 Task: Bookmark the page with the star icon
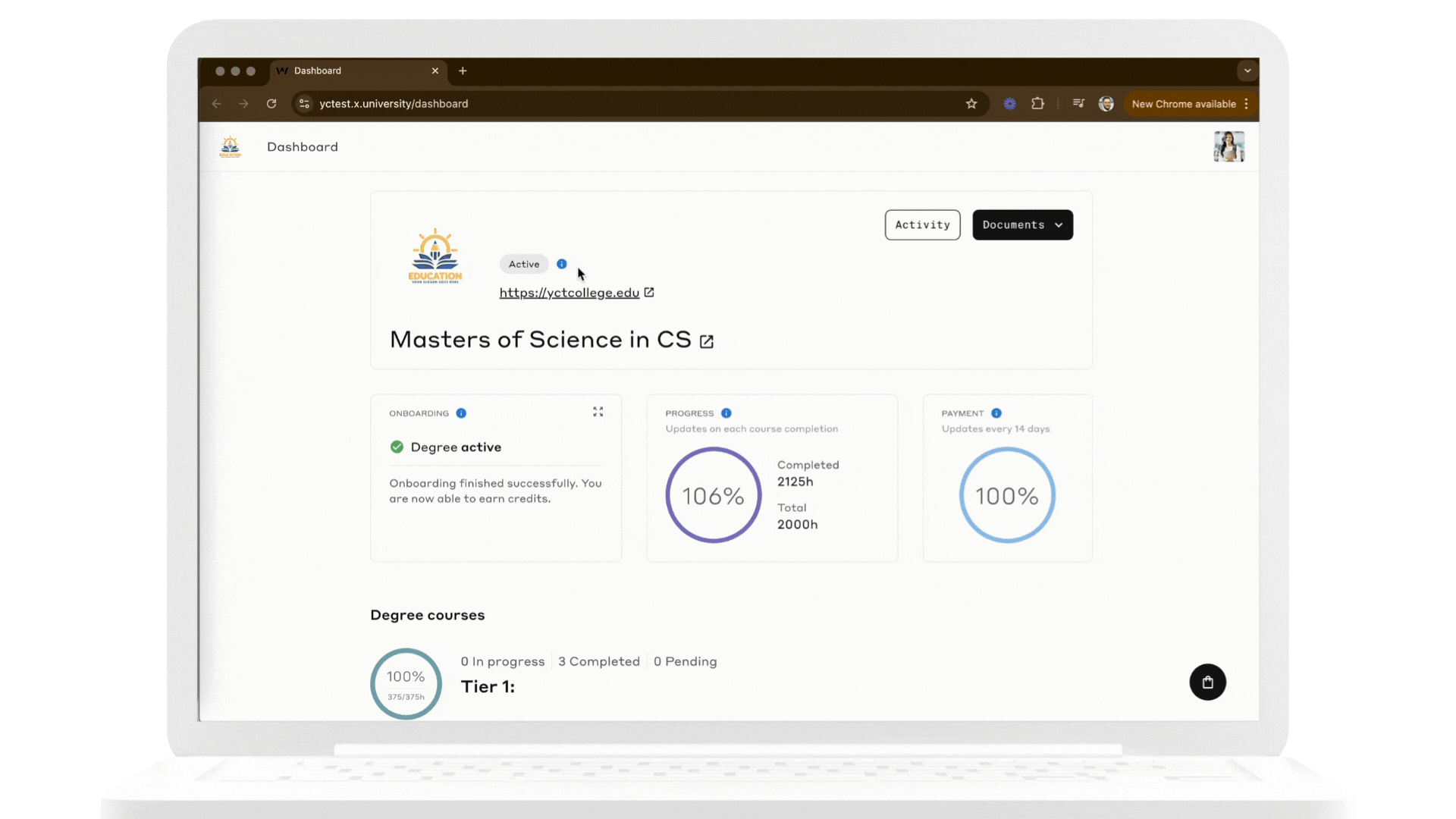(971, 104)
